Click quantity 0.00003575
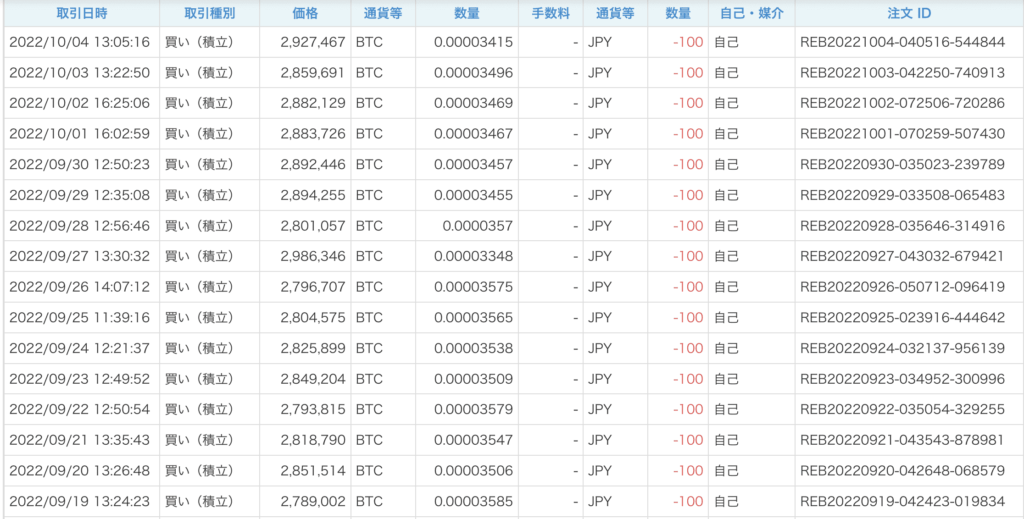This screenshot has width=1024, height=519. tap(473, 287)
